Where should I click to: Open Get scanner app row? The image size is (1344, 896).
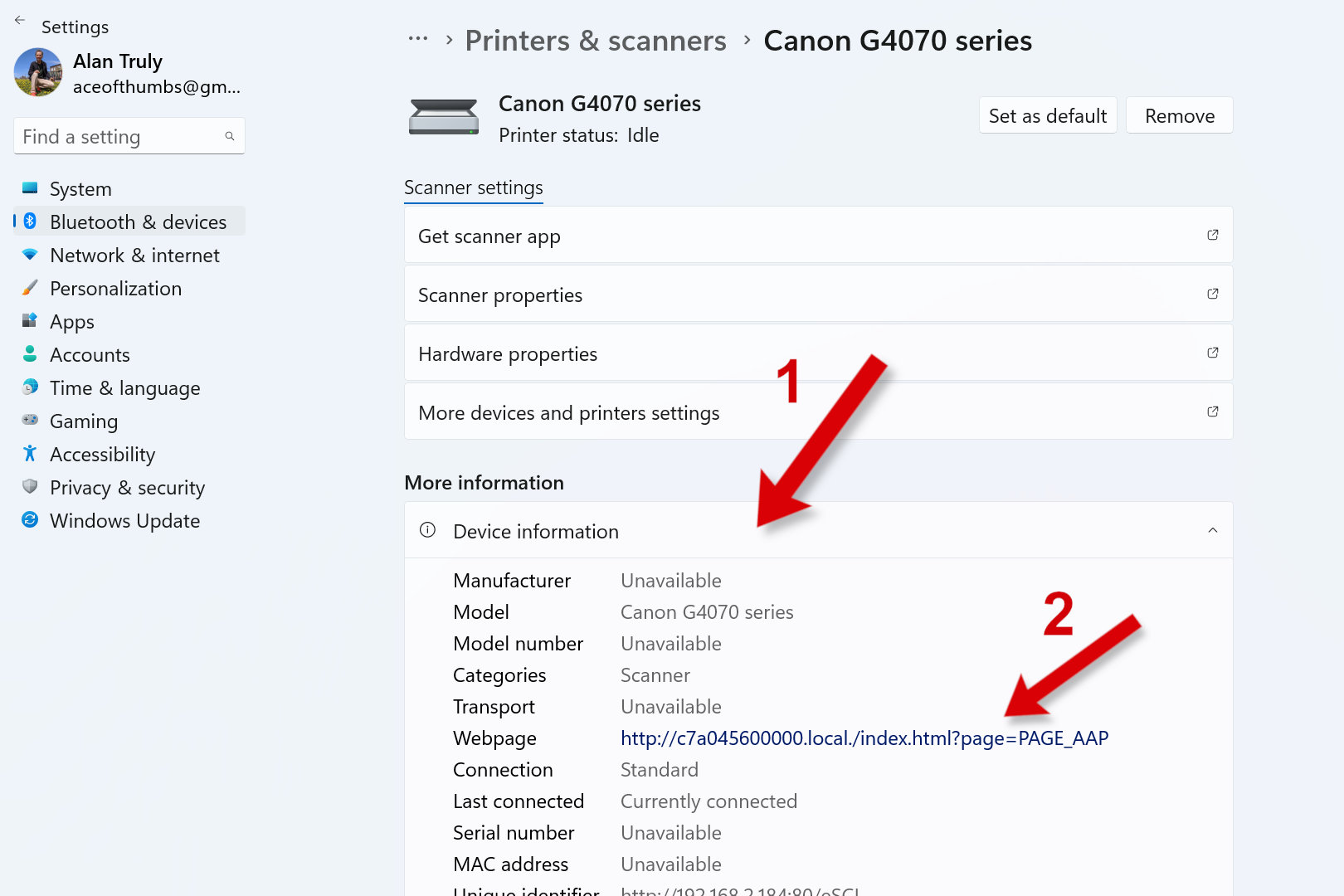click(818, 236)
